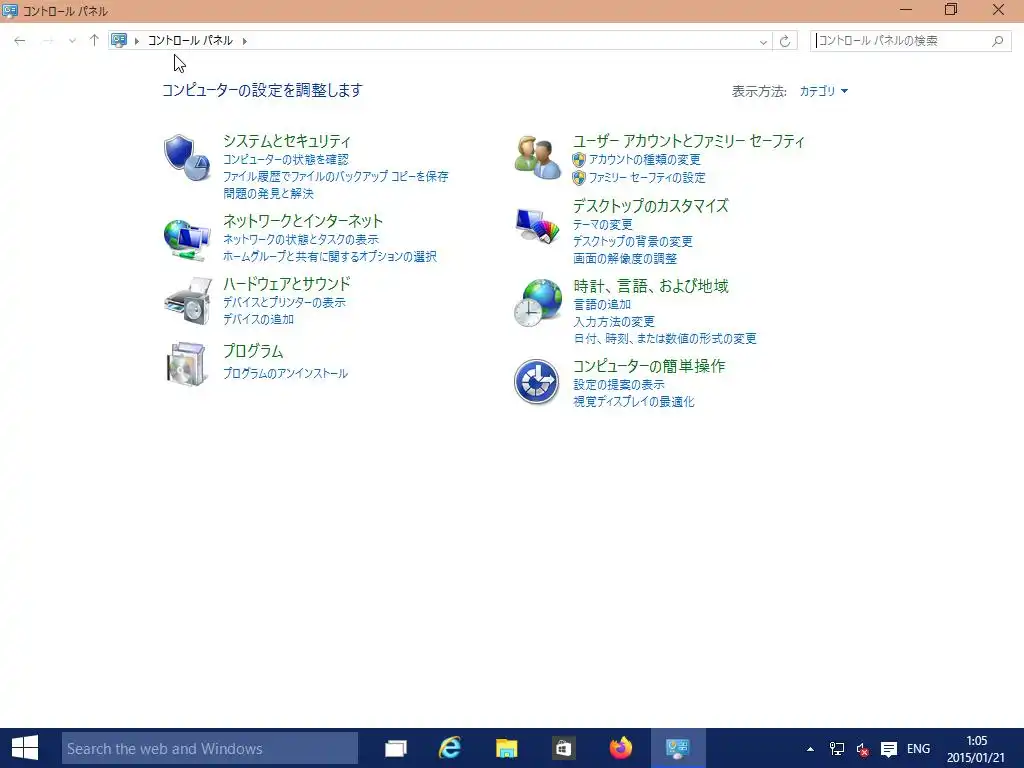Expand arrow after コントロール パネル in breadcrumb
This screenshot has width=1024, height=768.
coord(245,41)
